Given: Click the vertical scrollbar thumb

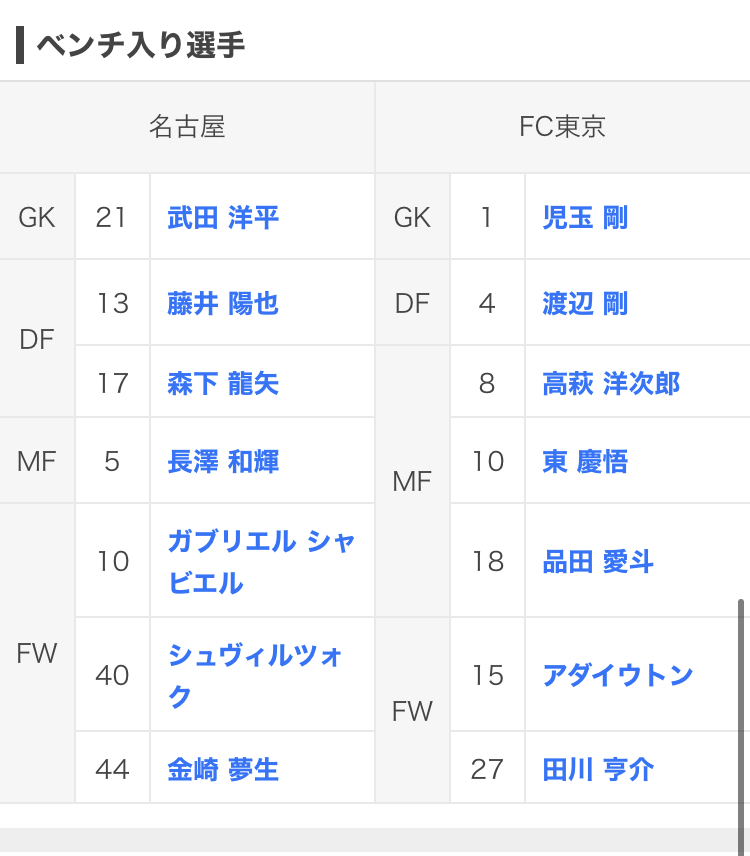Looking at the screenshot, I should pyautogui.click(x=741, y=727).
